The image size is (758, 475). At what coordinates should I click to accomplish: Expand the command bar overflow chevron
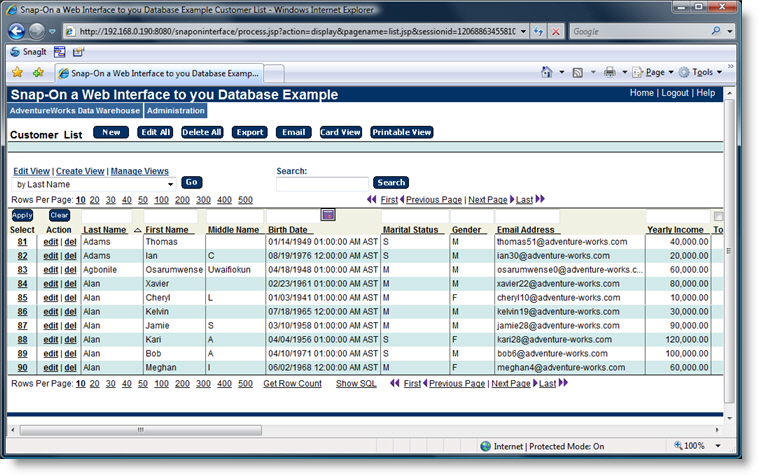[730, 66]
